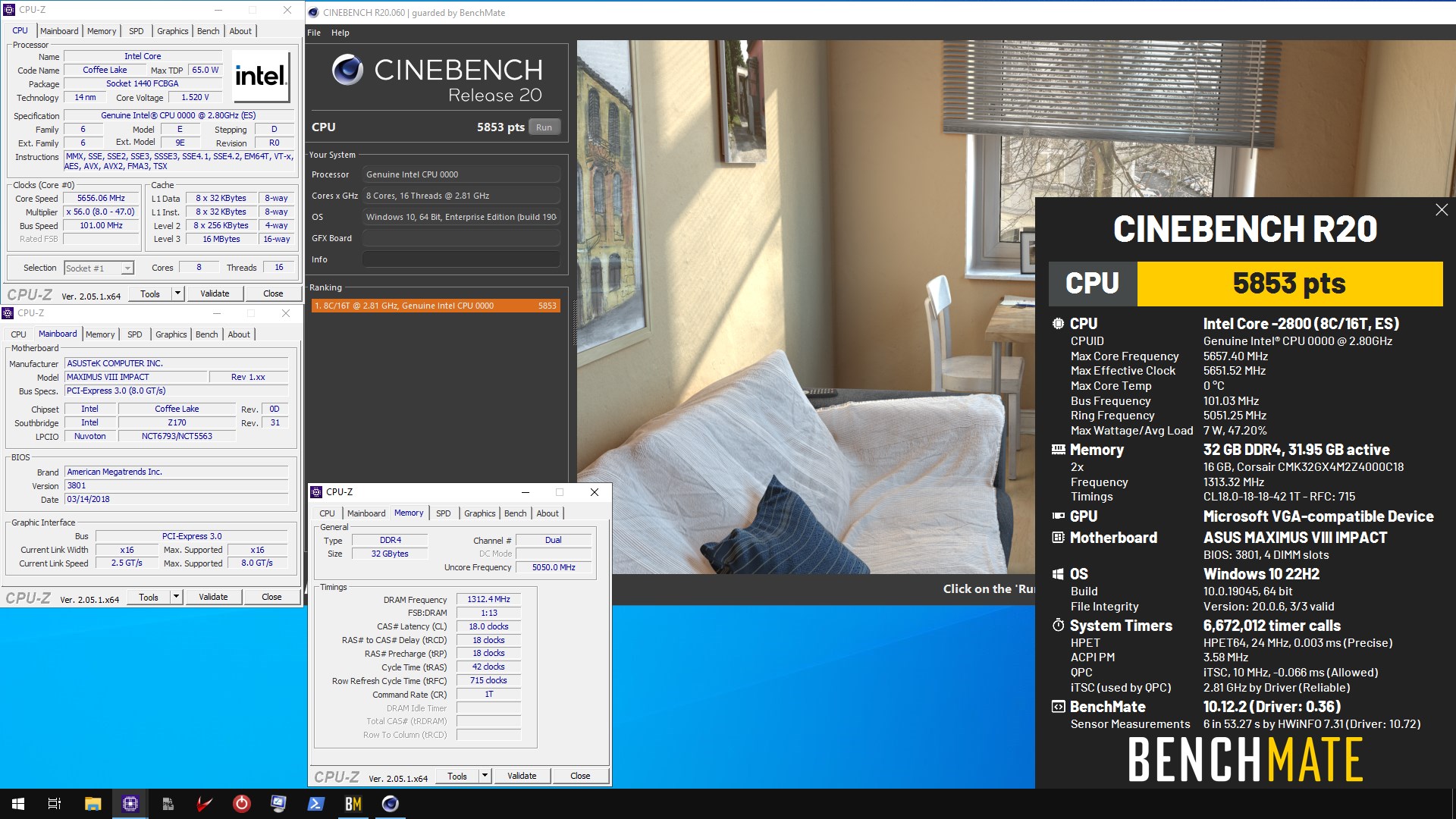
Task: Switch to CPU-Z via its taskbar icon
Action: (130, 804)
